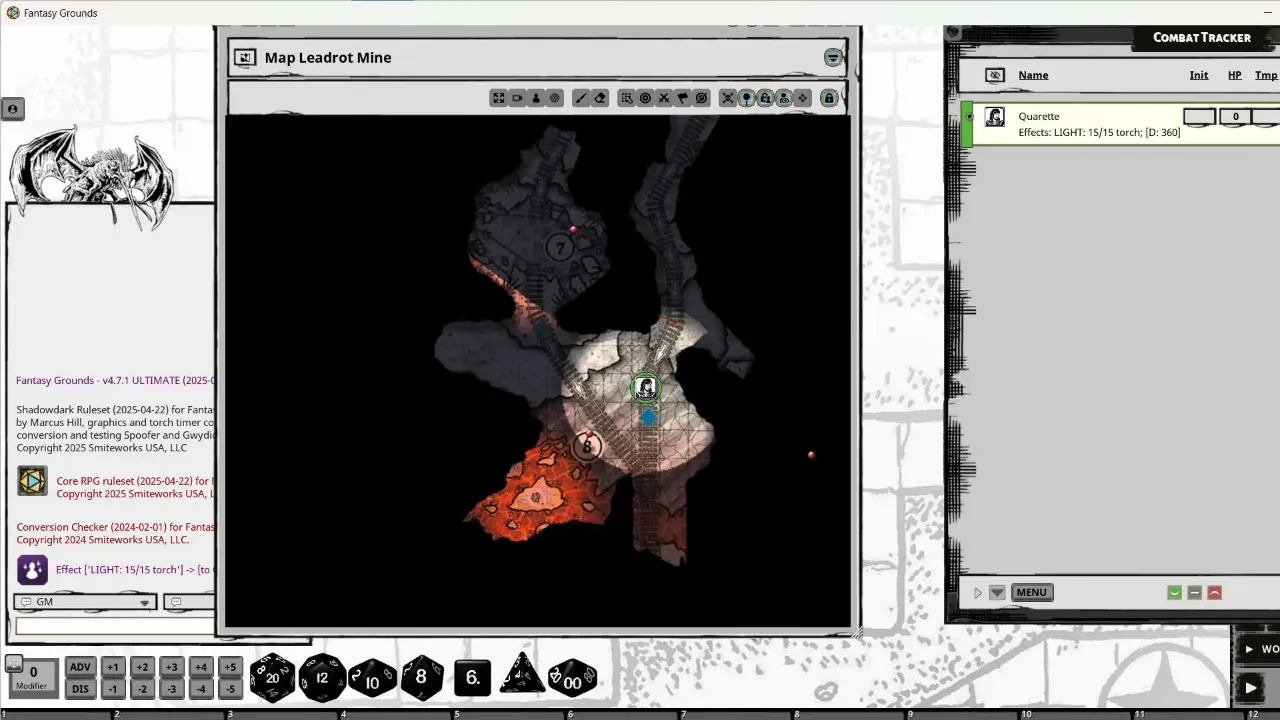This screenshot has height=720, width=1280.
Task: Click the +5 modifier button
Action: tap(230, 667)
